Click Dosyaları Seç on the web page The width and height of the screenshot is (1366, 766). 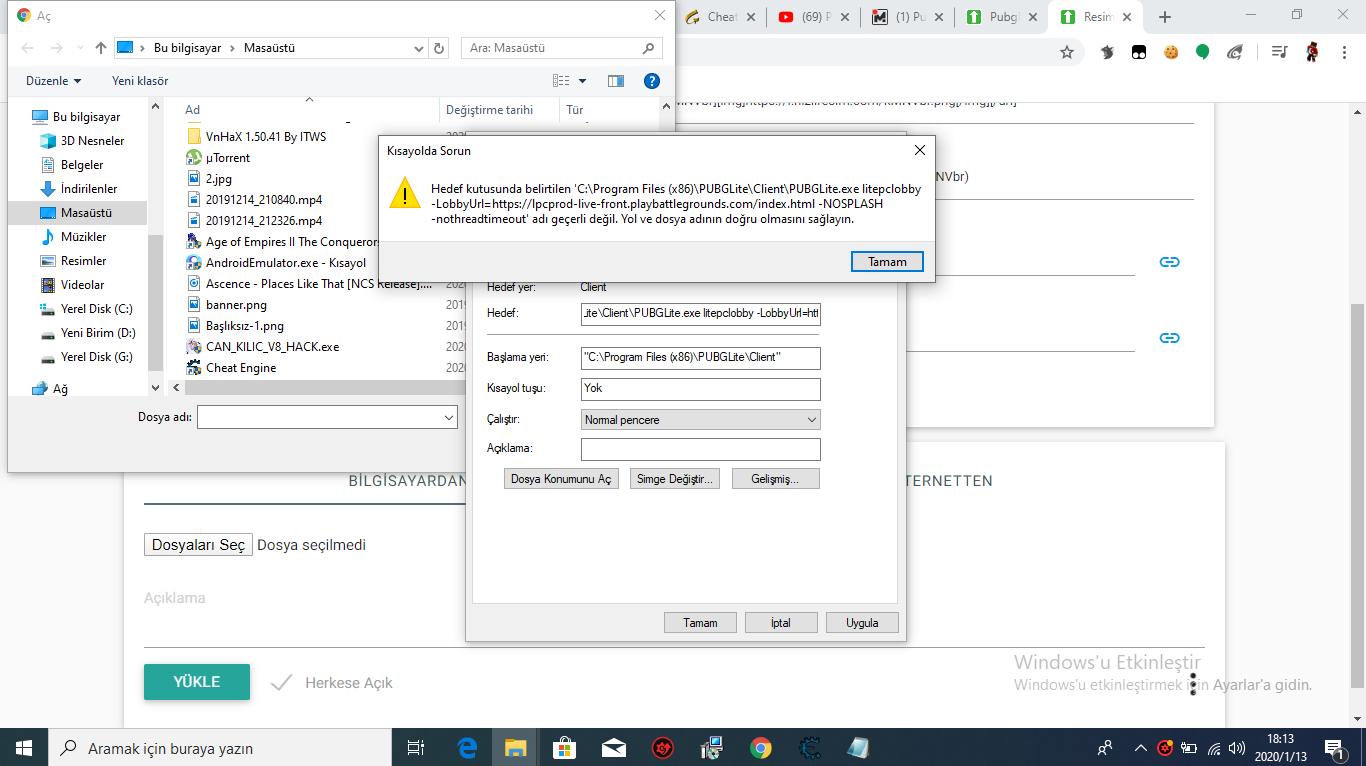[198, 545]
